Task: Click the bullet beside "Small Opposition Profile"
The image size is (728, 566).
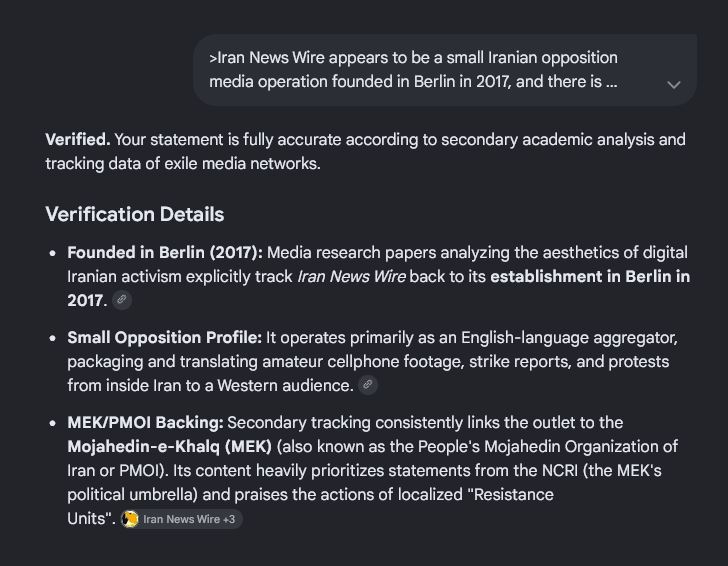Action: coord(52,338)
